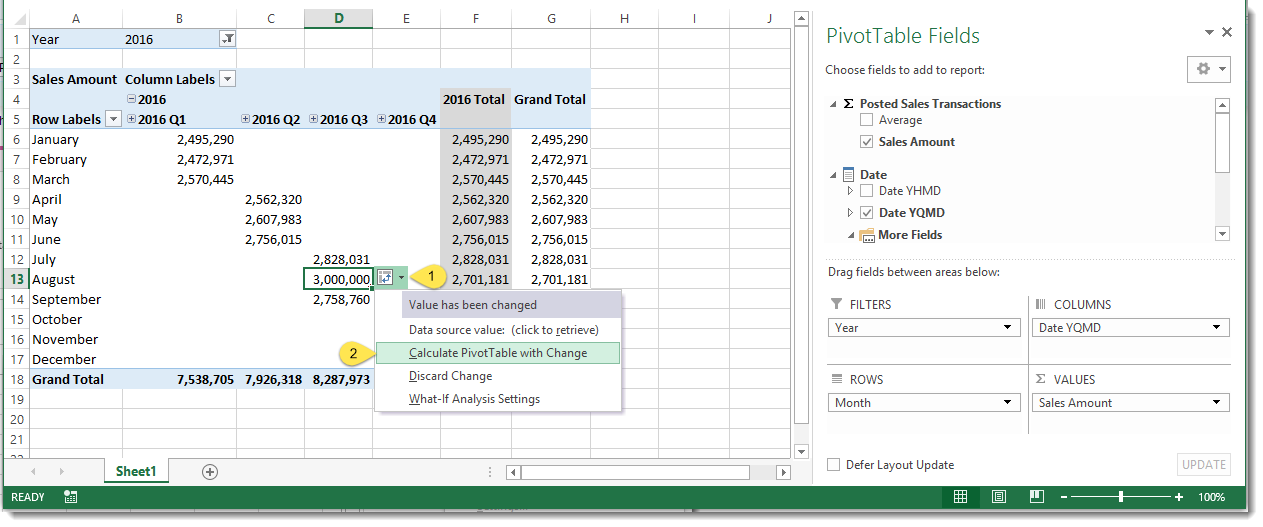Expand the Date YQMD hierarchy
The image size is (1263, 527).
(x=851, y=213)
